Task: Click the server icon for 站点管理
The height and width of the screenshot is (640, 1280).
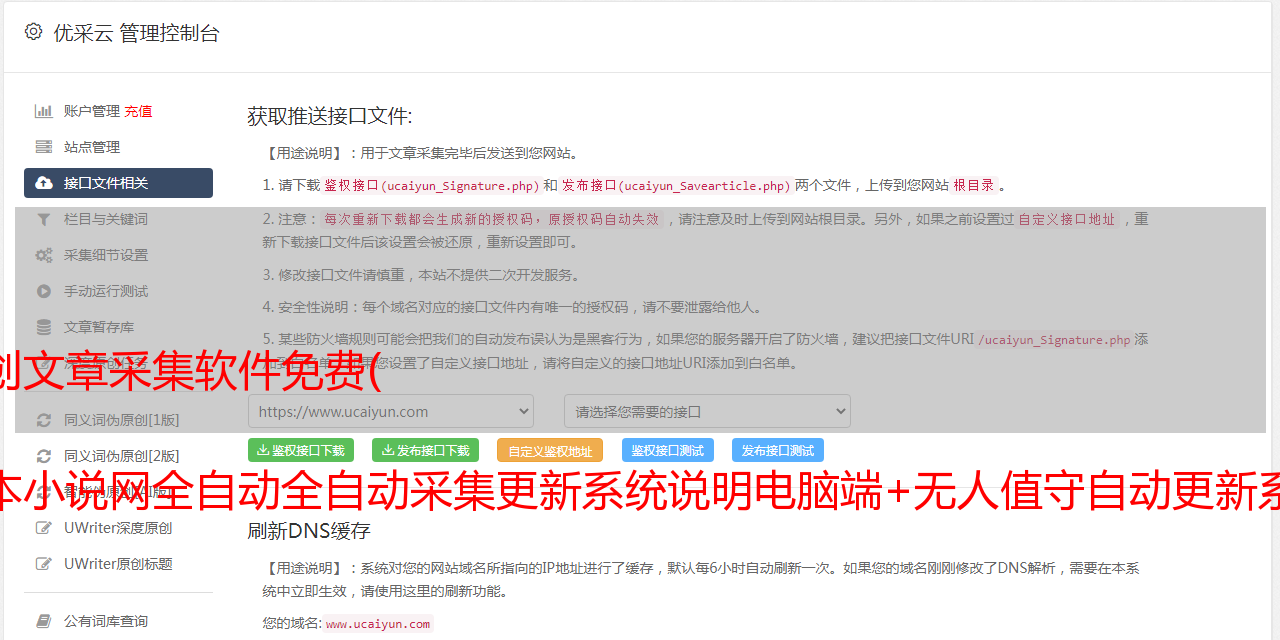Action: pyautogui.click(x=44, y=147)
